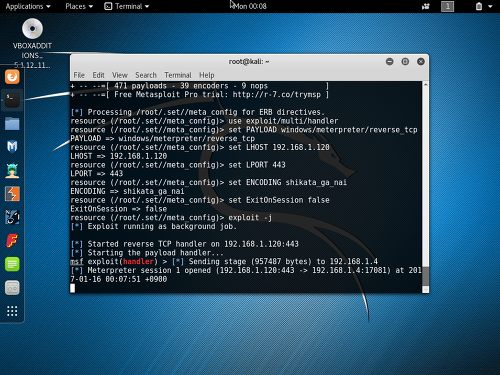This screenshot has height=375, width=500.
Task: Click the terminal vertical scrollbar thumb
Action: coord(426,275)
